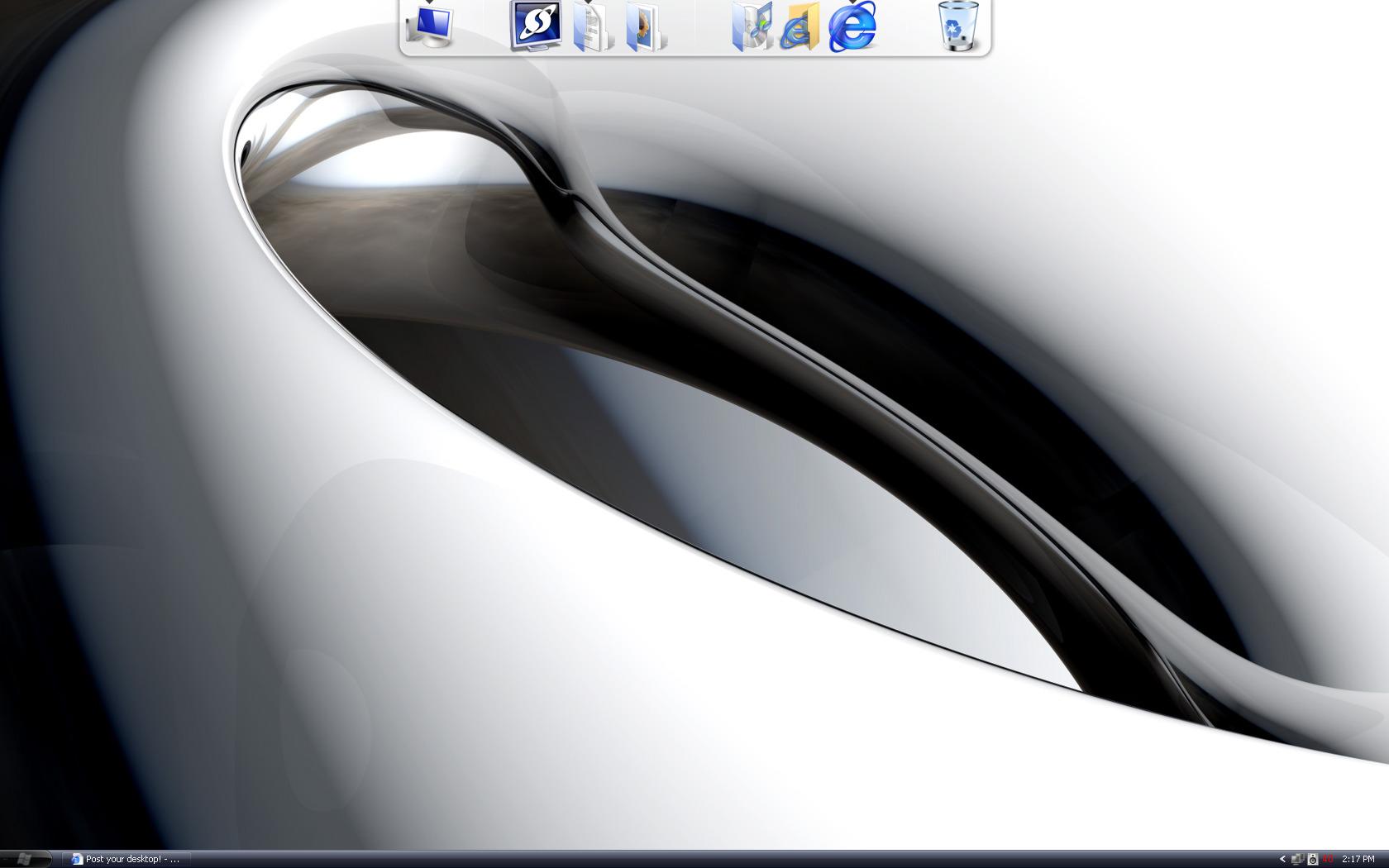Open the yellow Internet Explorer favorites folder
This screenshot has height=868, width=1389.
point(800,27)
